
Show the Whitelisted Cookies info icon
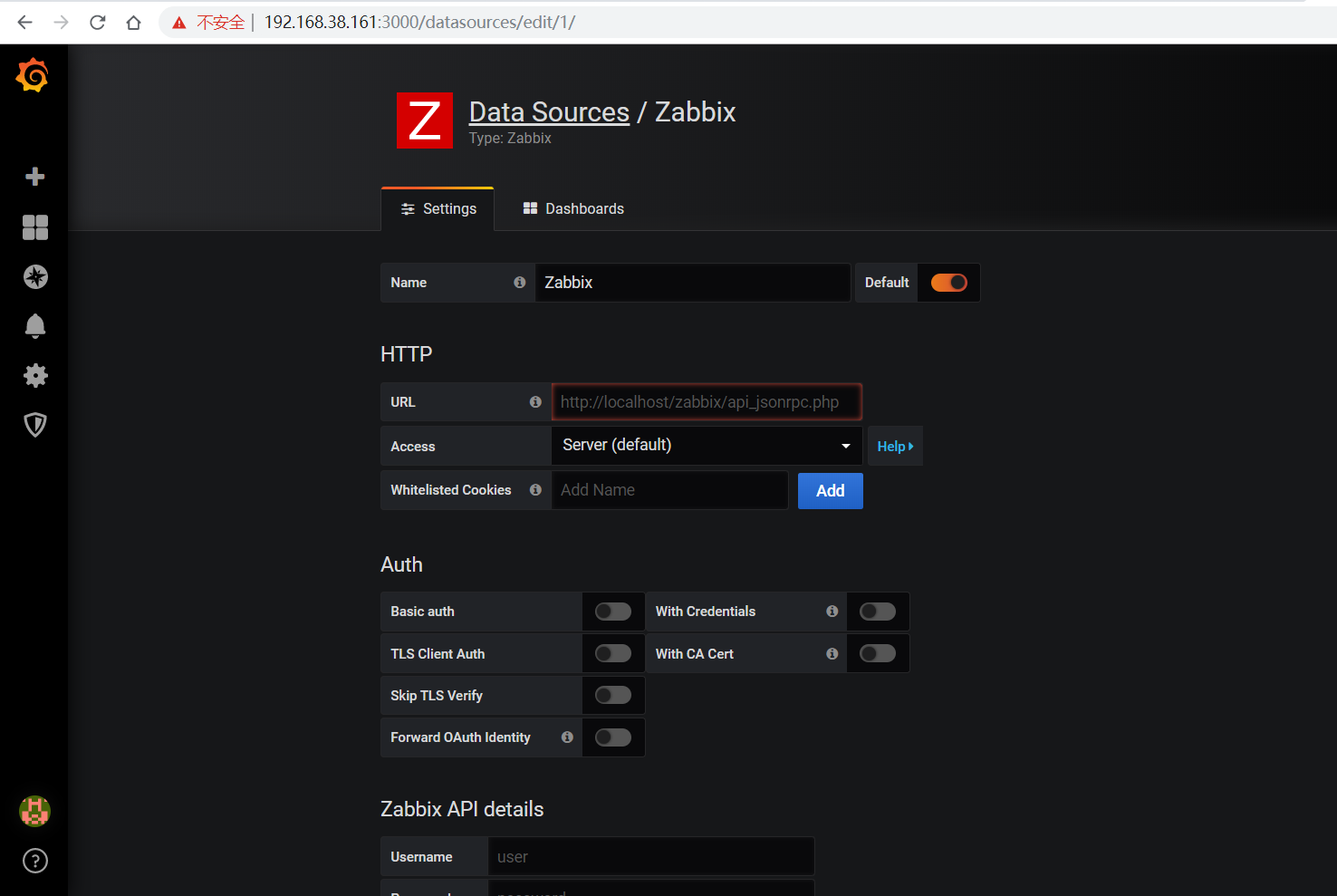(x=535, y=490)
